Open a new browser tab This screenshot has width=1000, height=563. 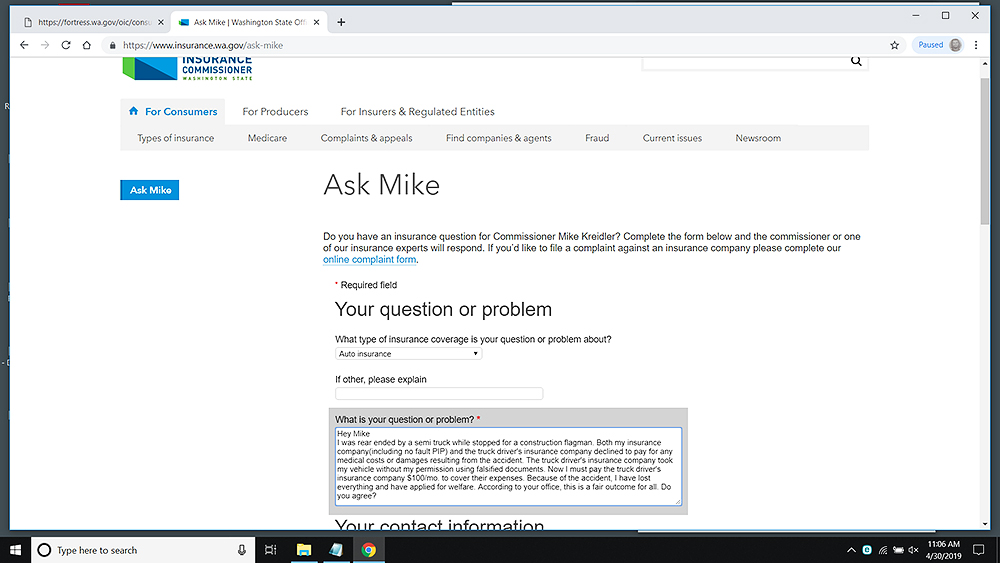click(341, 22)
